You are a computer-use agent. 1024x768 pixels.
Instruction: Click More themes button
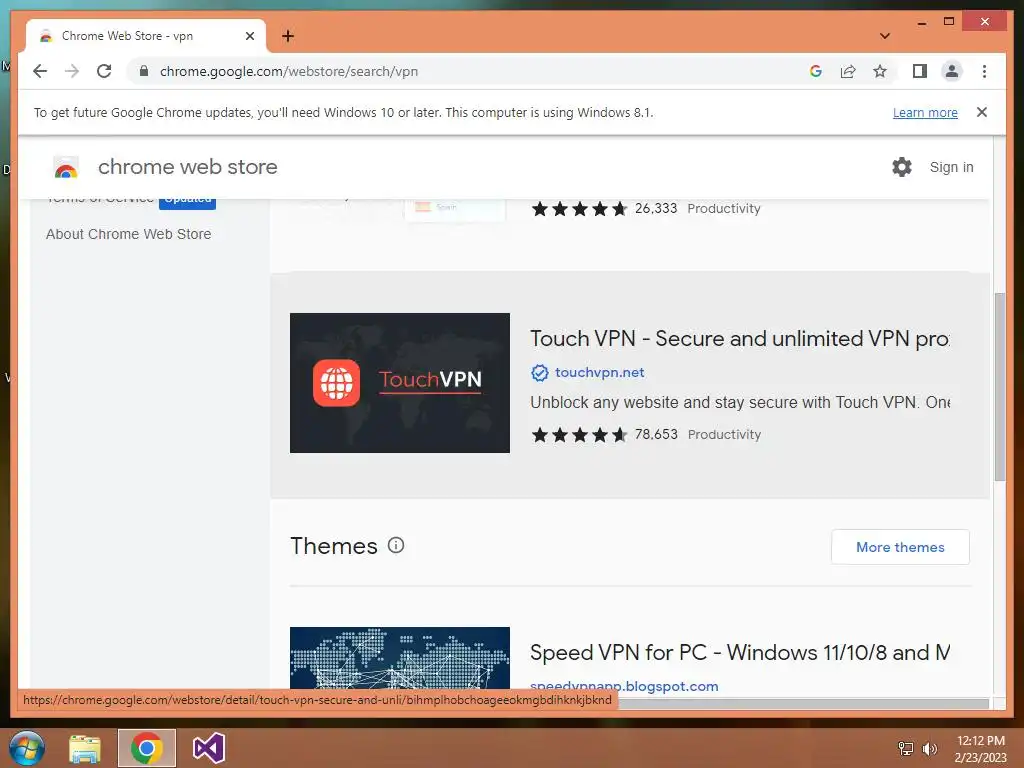900,547
